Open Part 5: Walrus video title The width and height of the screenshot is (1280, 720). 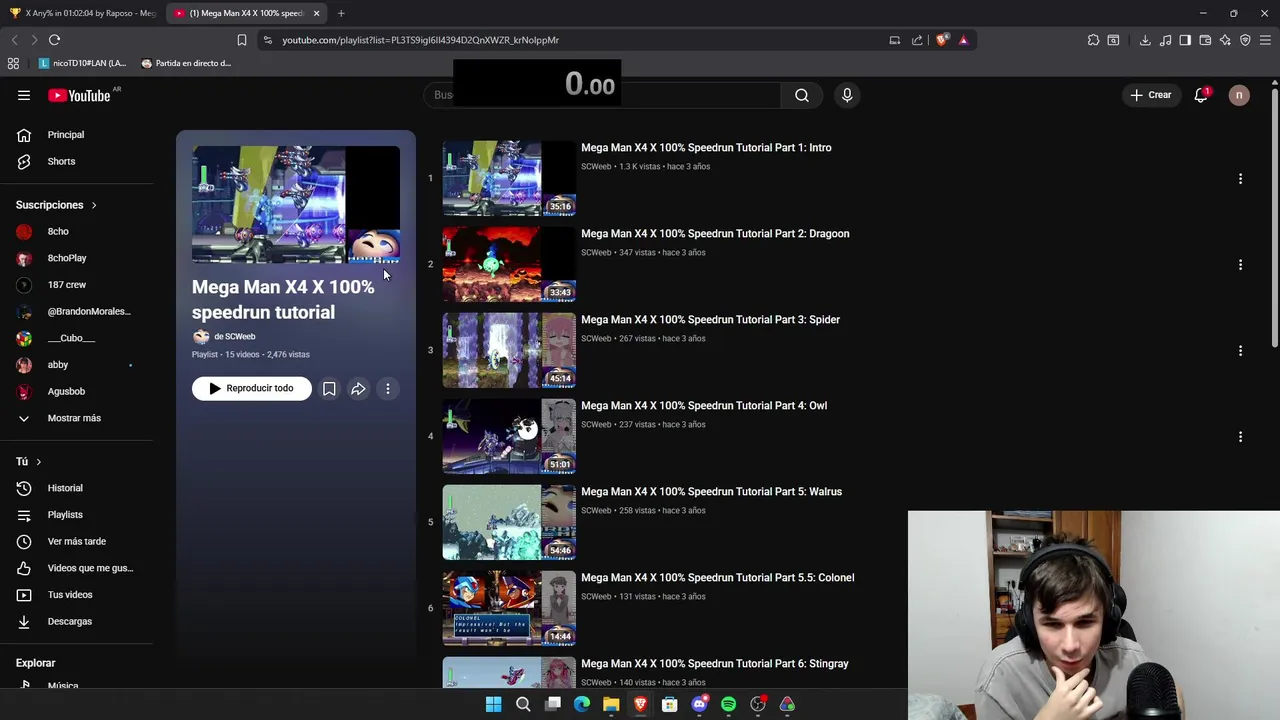click(711, 492)
